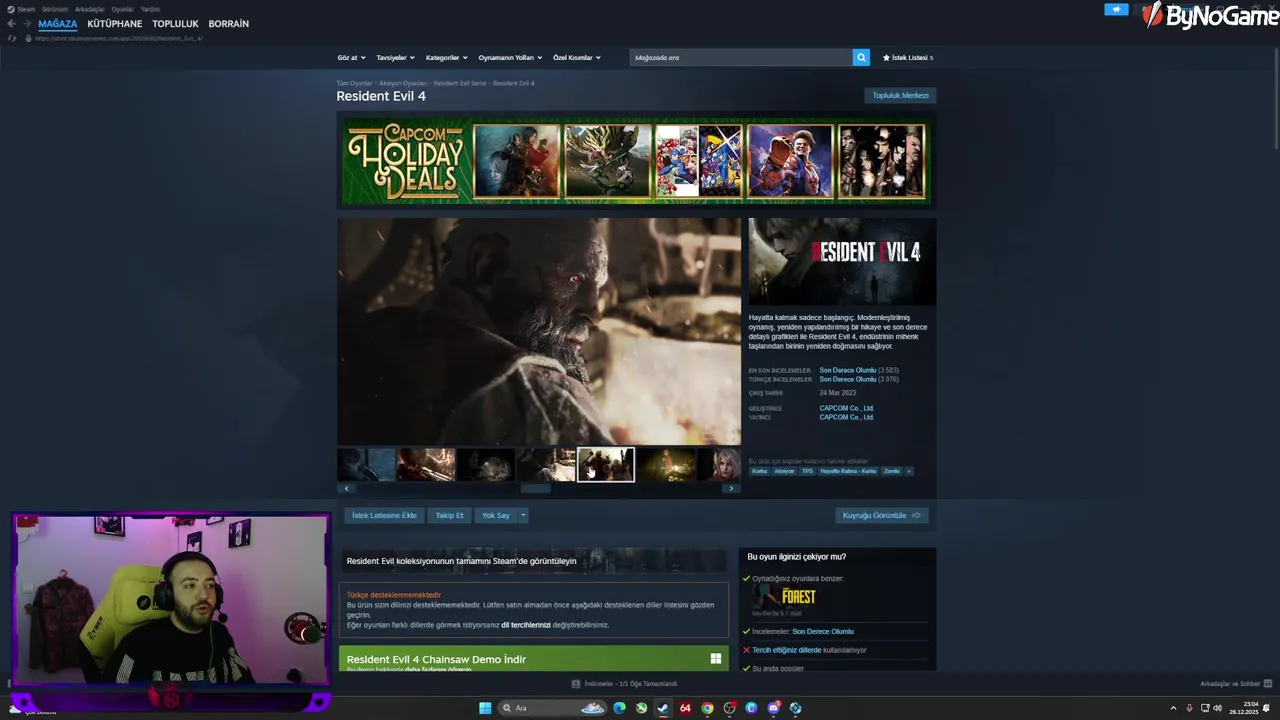Open Windows Start menu

485,708
